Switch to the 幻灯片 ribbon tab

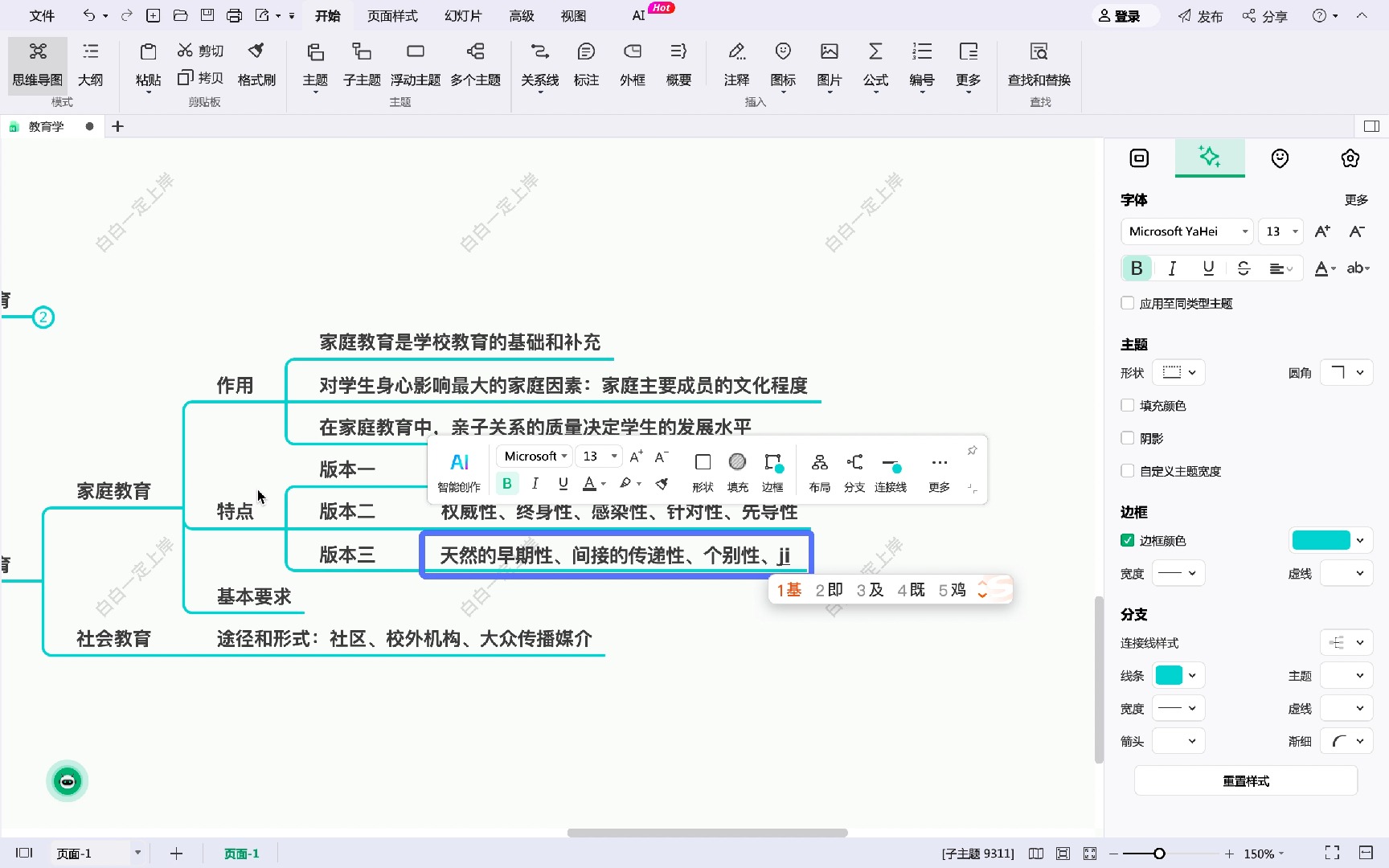coord(463,16)
